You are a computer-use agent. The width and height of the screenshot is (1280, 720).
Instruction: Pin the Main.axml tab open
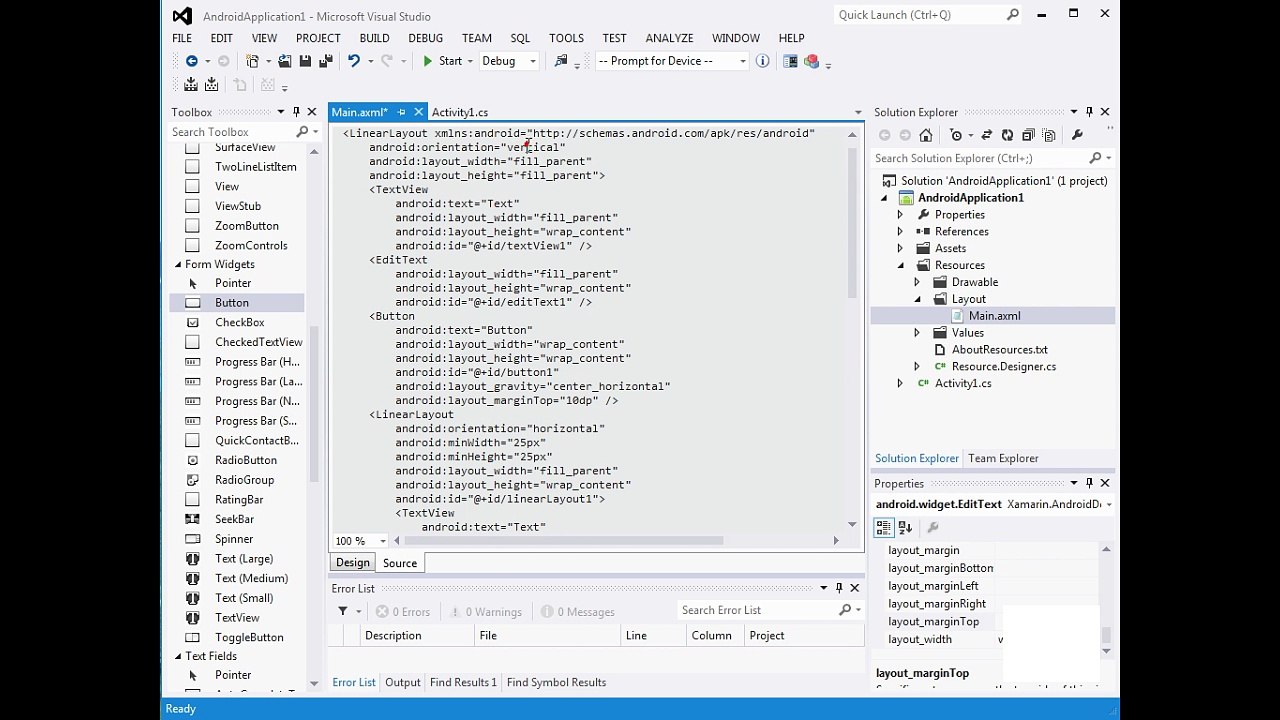402,112
